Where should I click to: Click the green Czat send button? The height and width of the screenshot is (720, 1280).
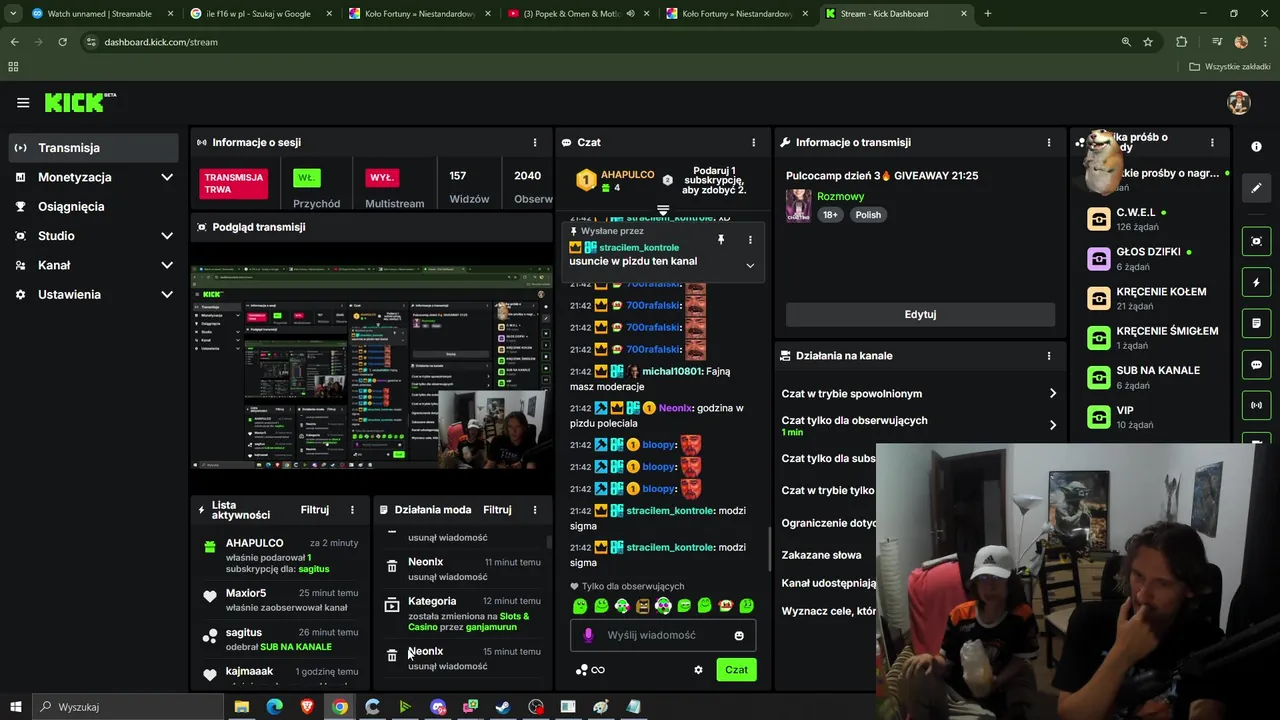(x=736, y=670)
